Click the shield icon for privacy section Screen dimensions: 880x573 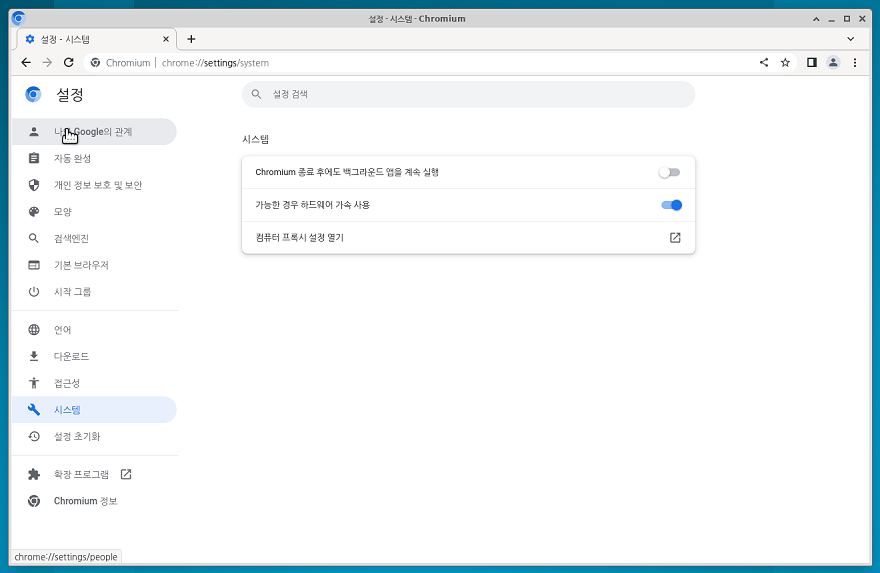pos(34,185)
